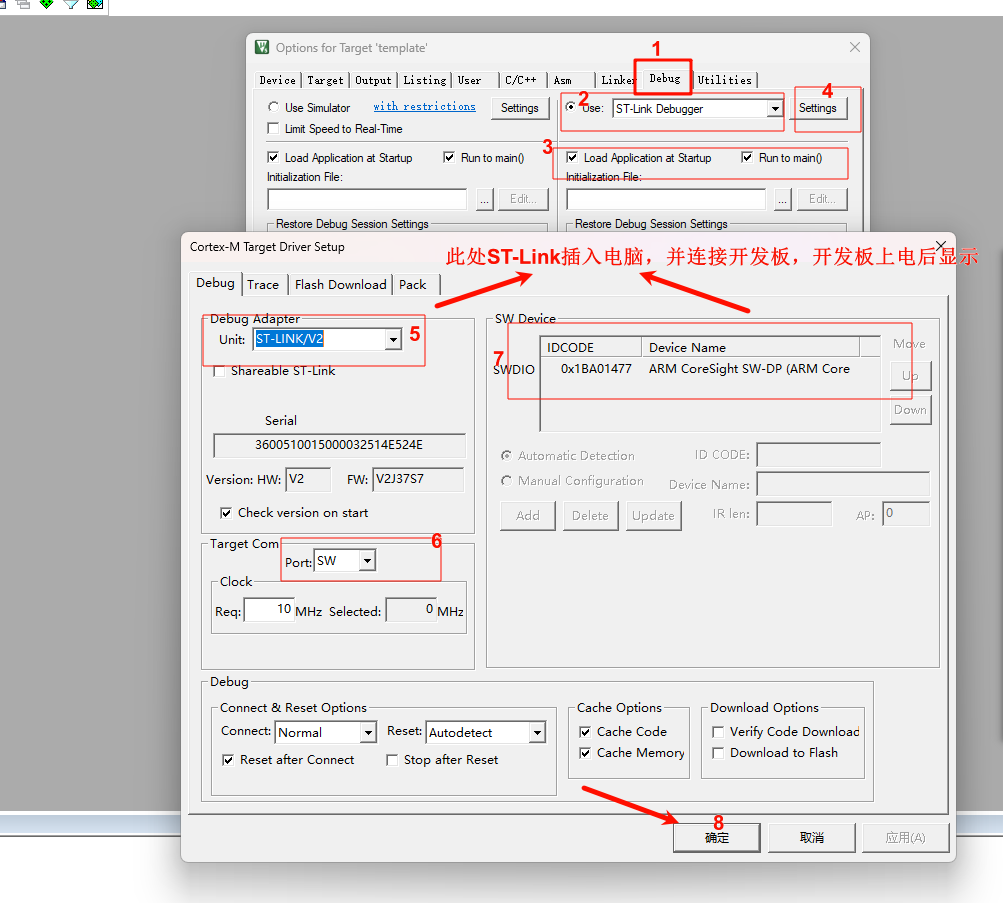The height and width of the screenshot is (903, 1003).
Task: Click the Down button in SW Device
Action: click(910, 410)
